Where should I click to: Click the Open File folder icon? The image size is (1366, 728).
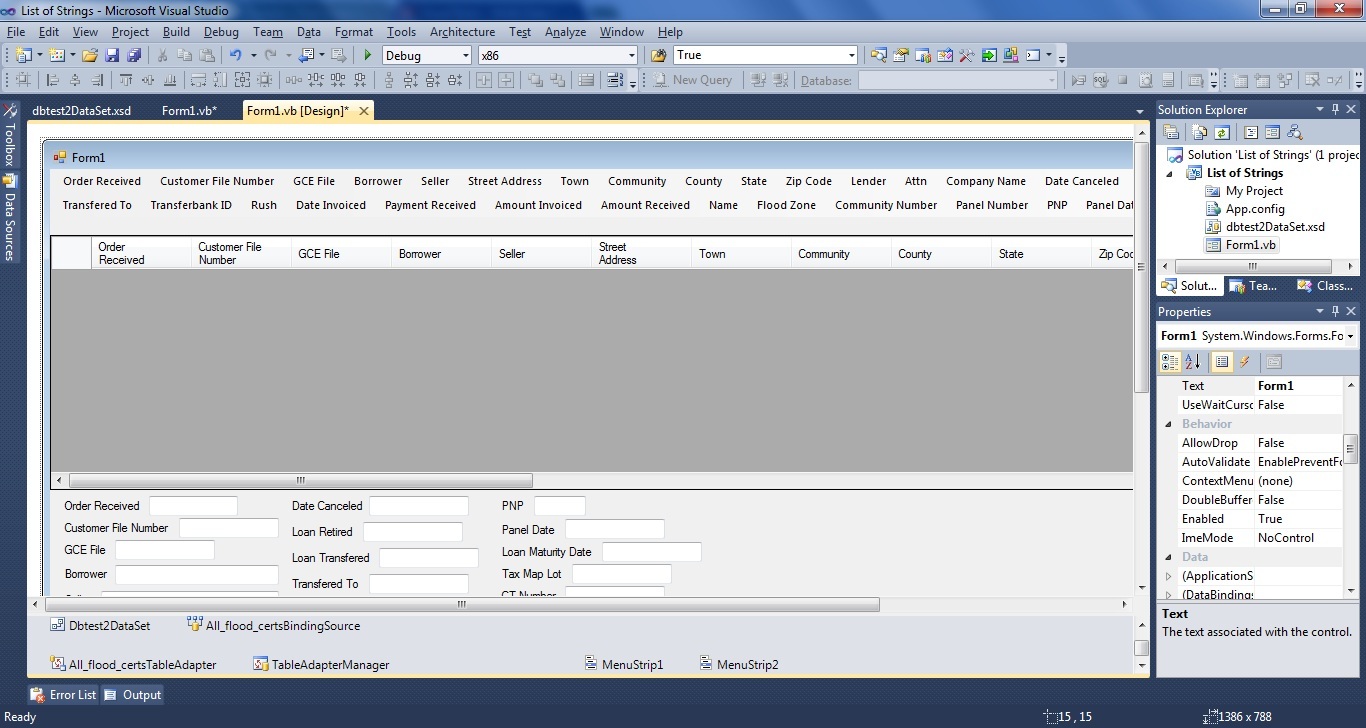click(90, 56)
